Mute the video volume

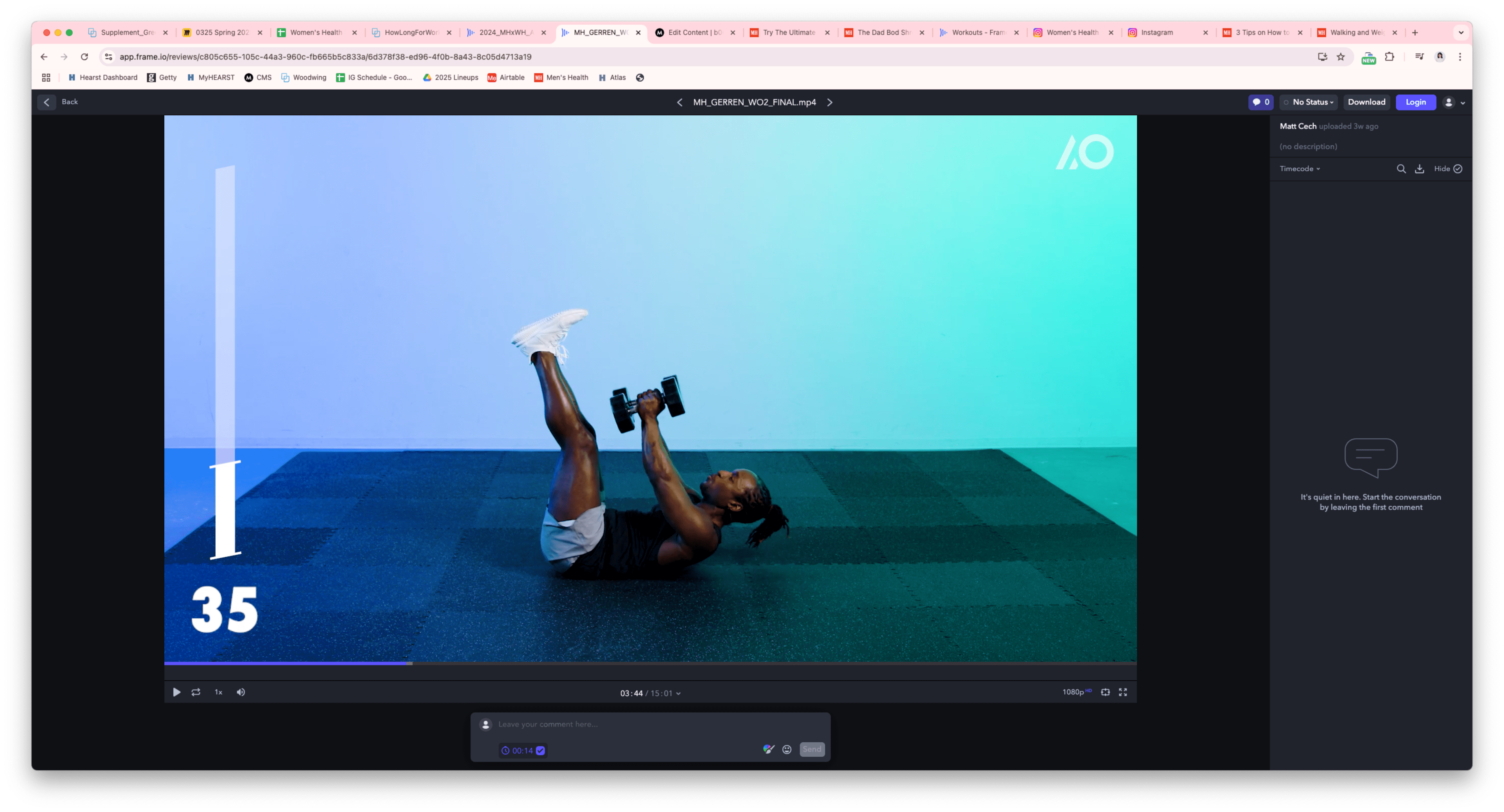click(241, 692)
